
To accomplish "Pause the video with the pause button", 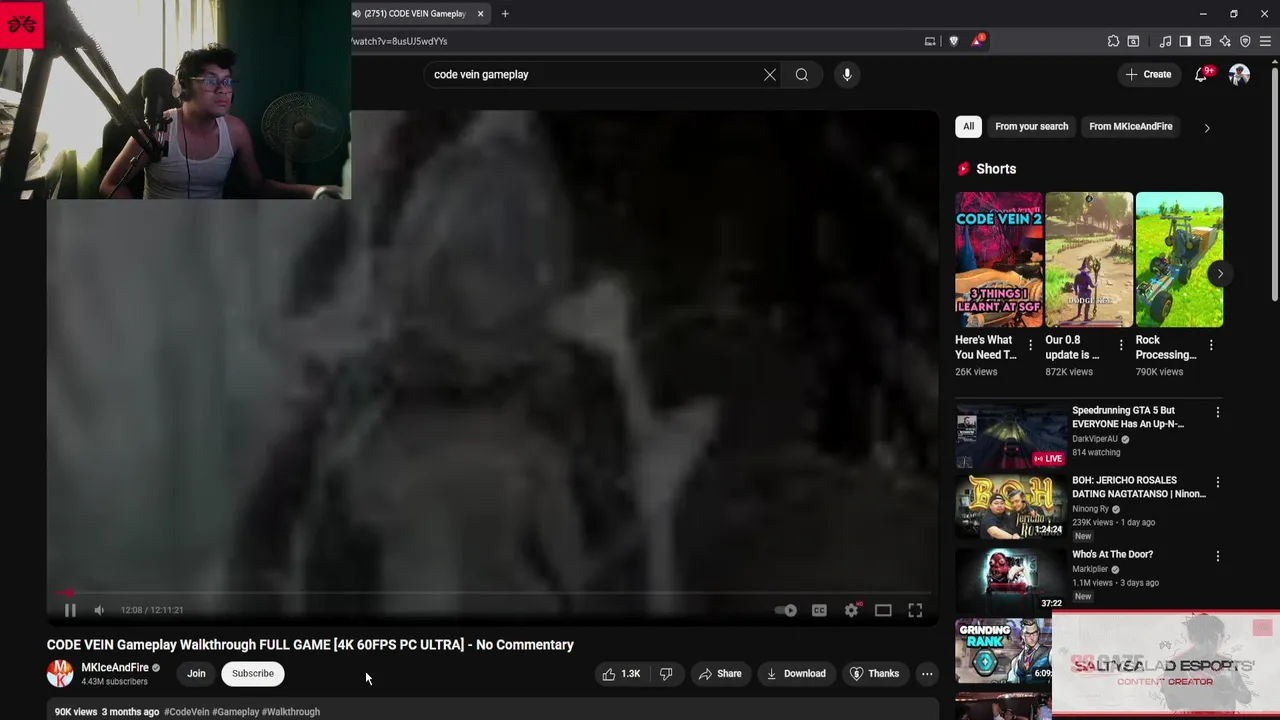I will [x=70, y=610].
